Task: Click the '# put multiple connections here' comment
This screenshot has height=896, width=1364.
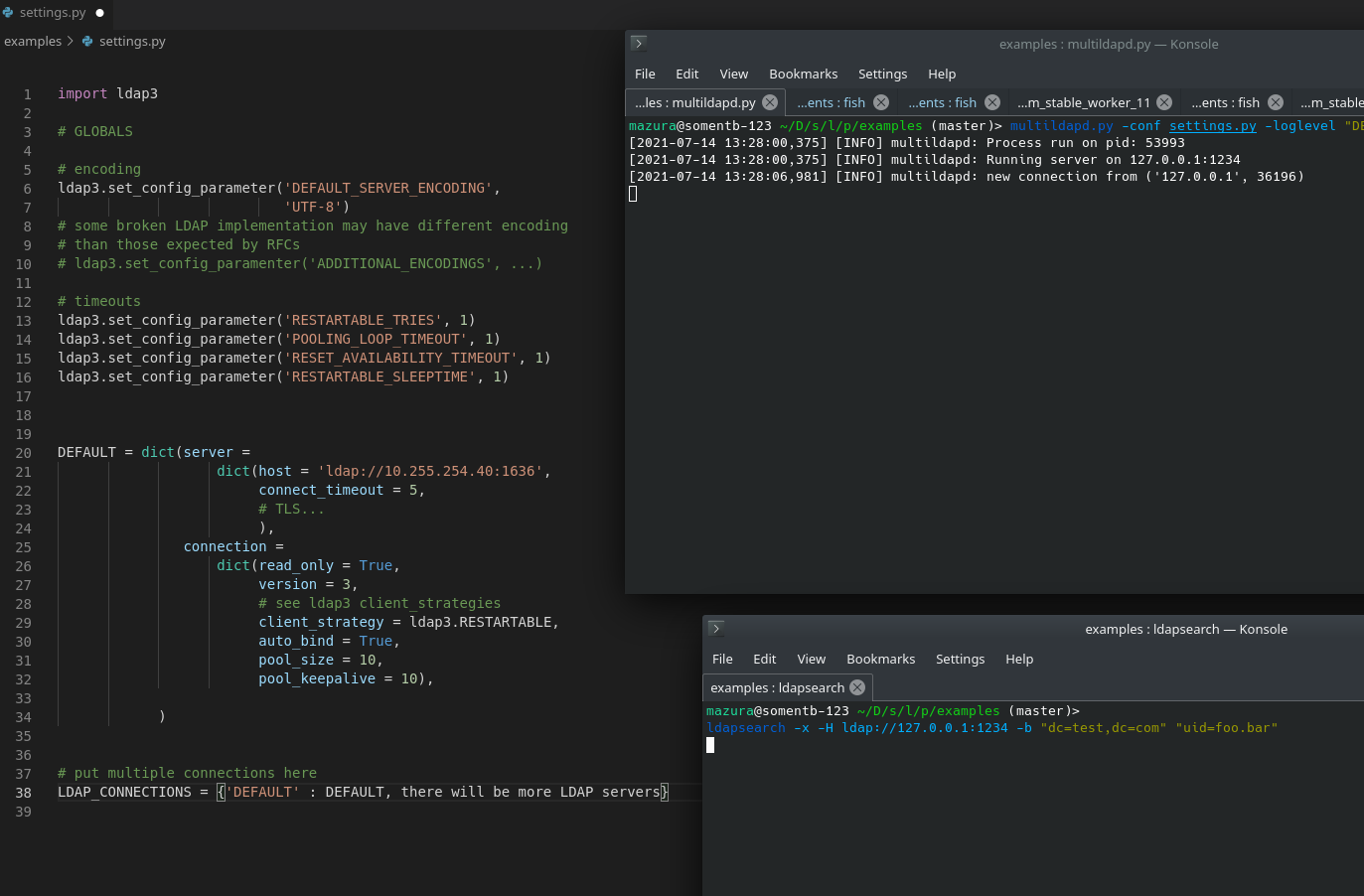Action: [188, 773]
